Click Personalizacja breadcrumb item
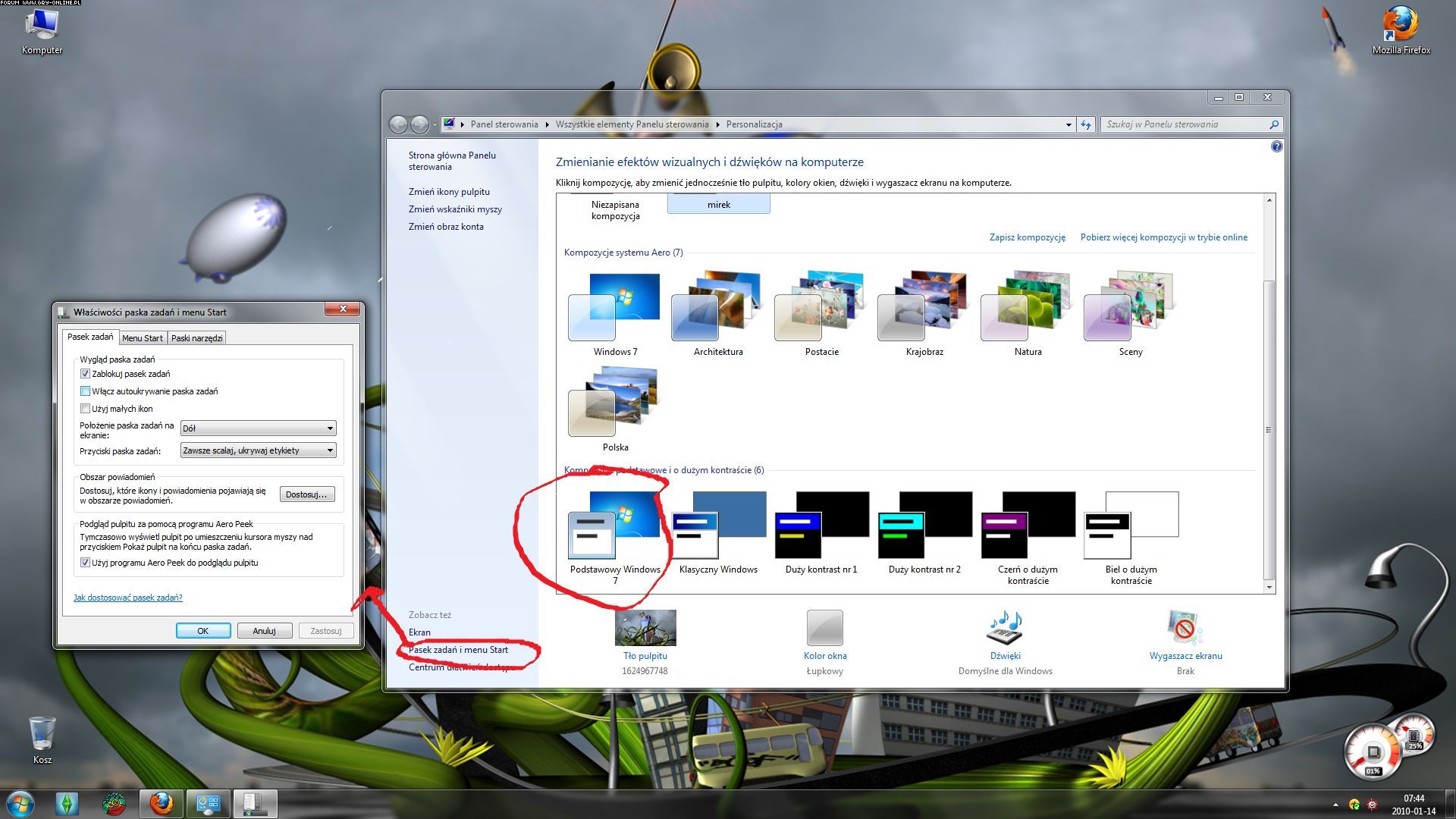The width and height of the screenshot is (1456, 819). pyautogui.click(x=754, y=124)
